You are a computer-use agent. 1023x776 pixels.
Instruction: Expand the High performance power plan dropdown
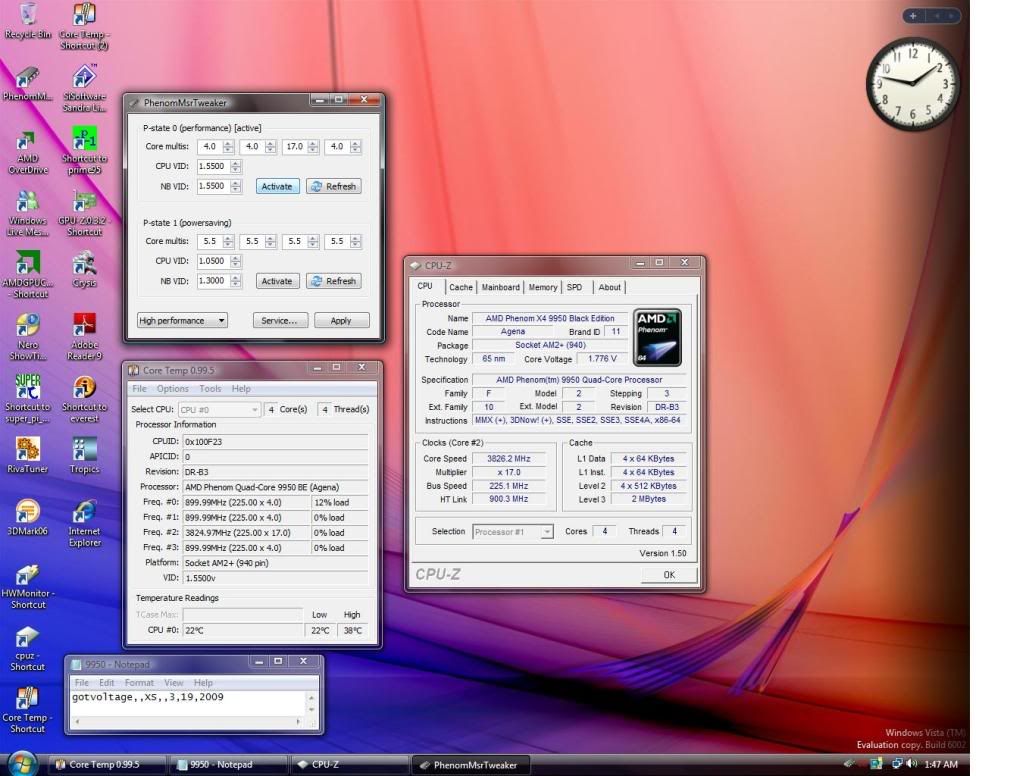182,321
